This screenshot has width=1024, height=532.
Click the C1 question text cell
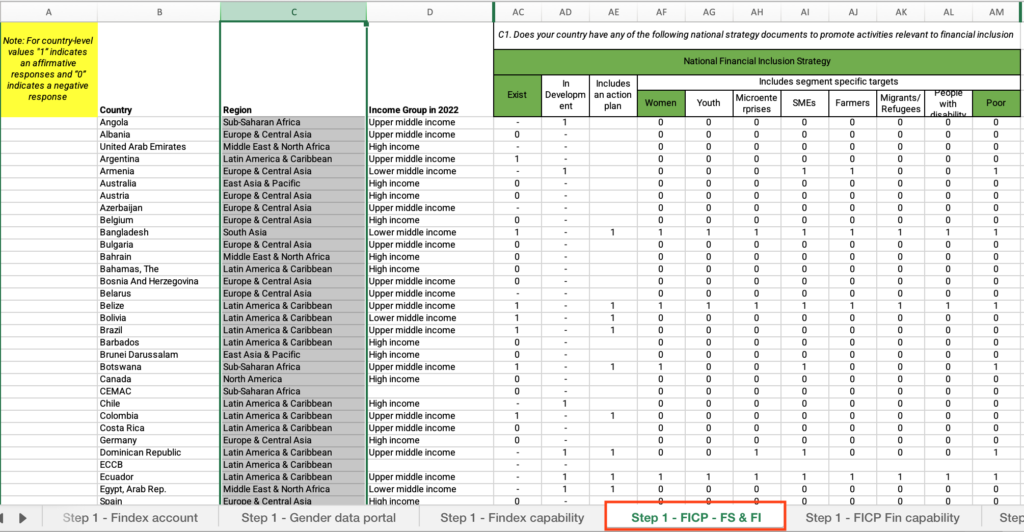click(757, 35)
